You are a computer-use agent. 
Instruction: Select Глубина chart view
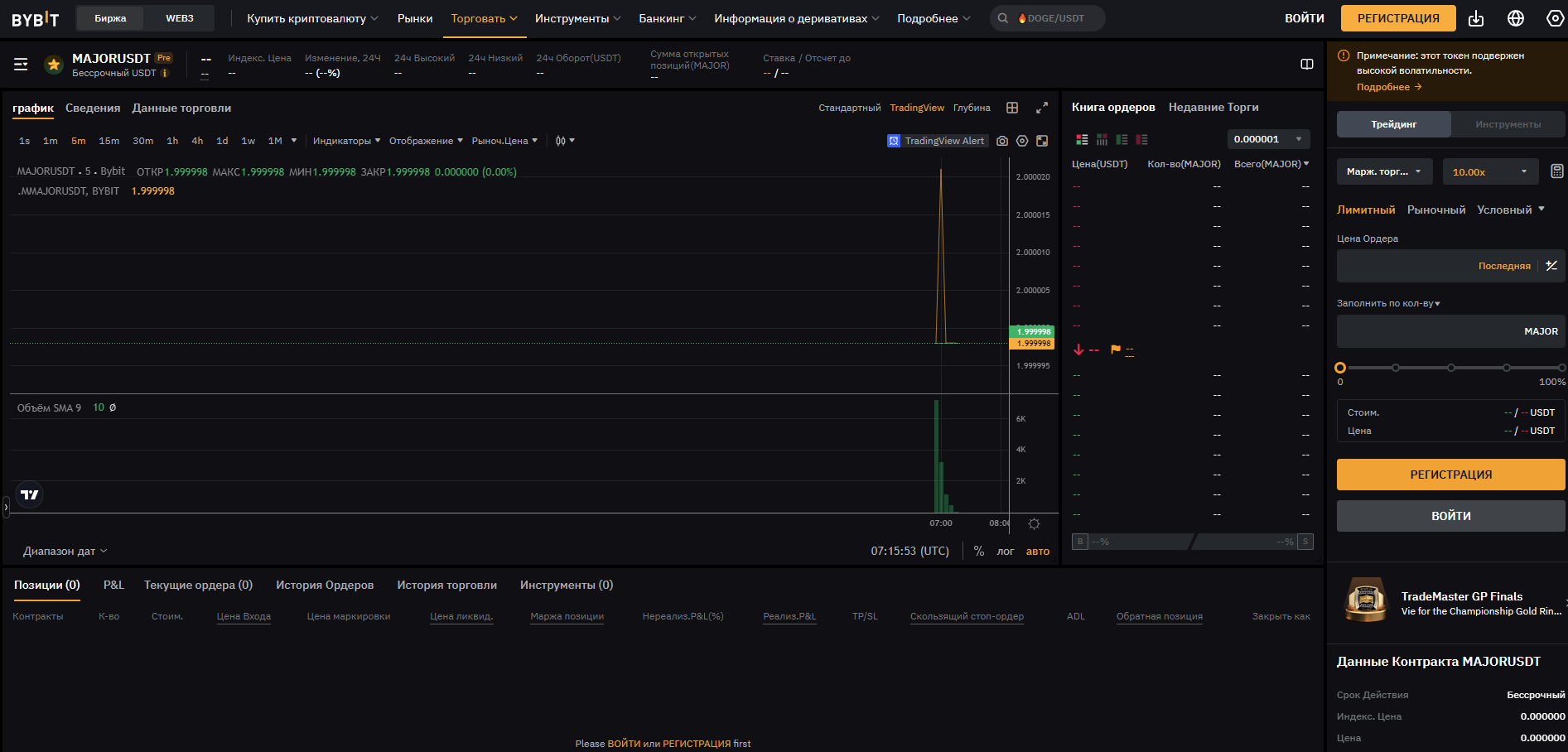tap(972, 108)
